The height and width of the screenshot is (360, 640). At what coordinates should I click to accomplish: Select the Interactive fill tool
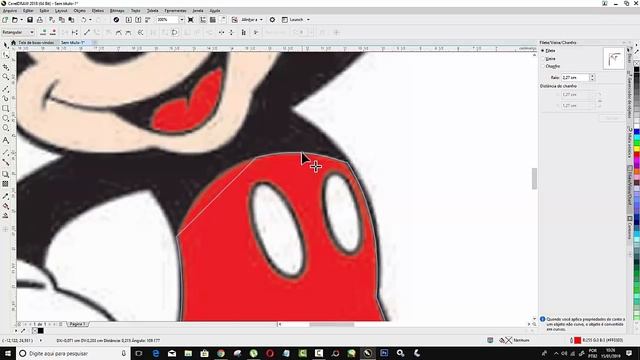6,206
